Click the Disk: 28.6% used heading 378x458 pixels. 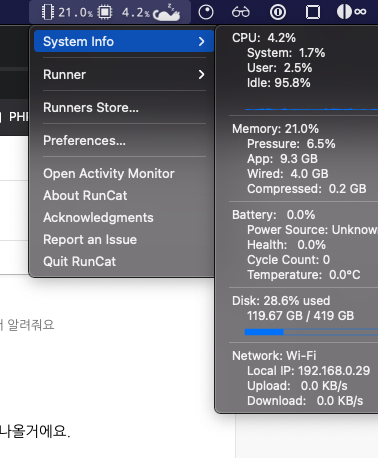point(281,301)
